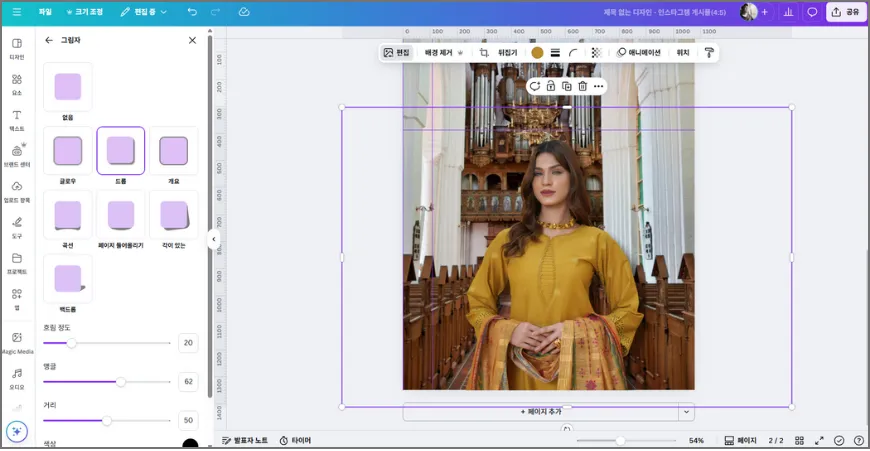This screenshot has width=870, height=451.
Task: Collapse the side panel with arrow handle
Action: coord(213,239)
